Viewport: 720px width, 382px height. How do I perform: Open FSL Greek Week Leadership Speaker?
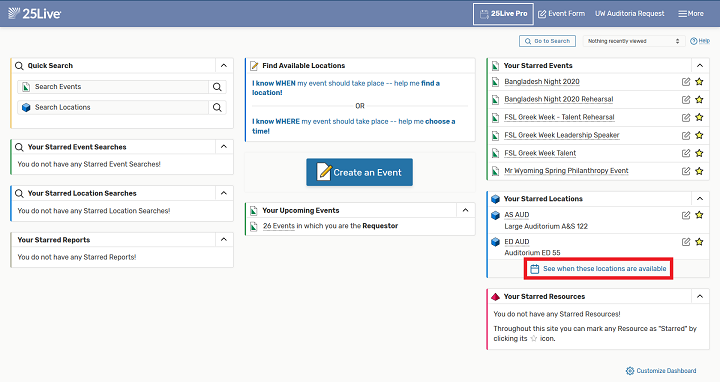562,135
